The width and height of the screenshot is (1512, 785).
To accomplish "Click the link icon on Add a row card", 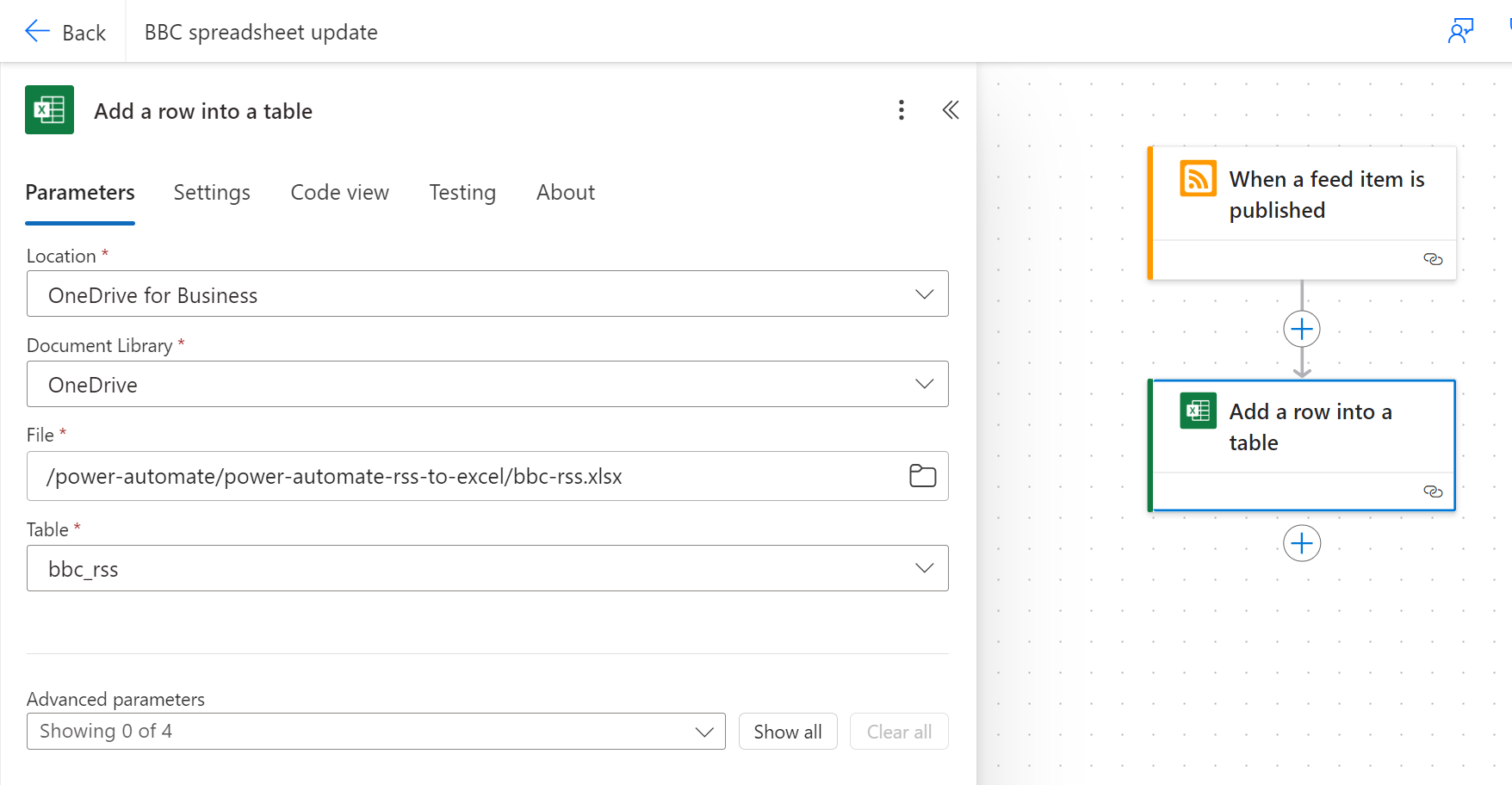I will pyautogui.click(x=1433, y=491).
